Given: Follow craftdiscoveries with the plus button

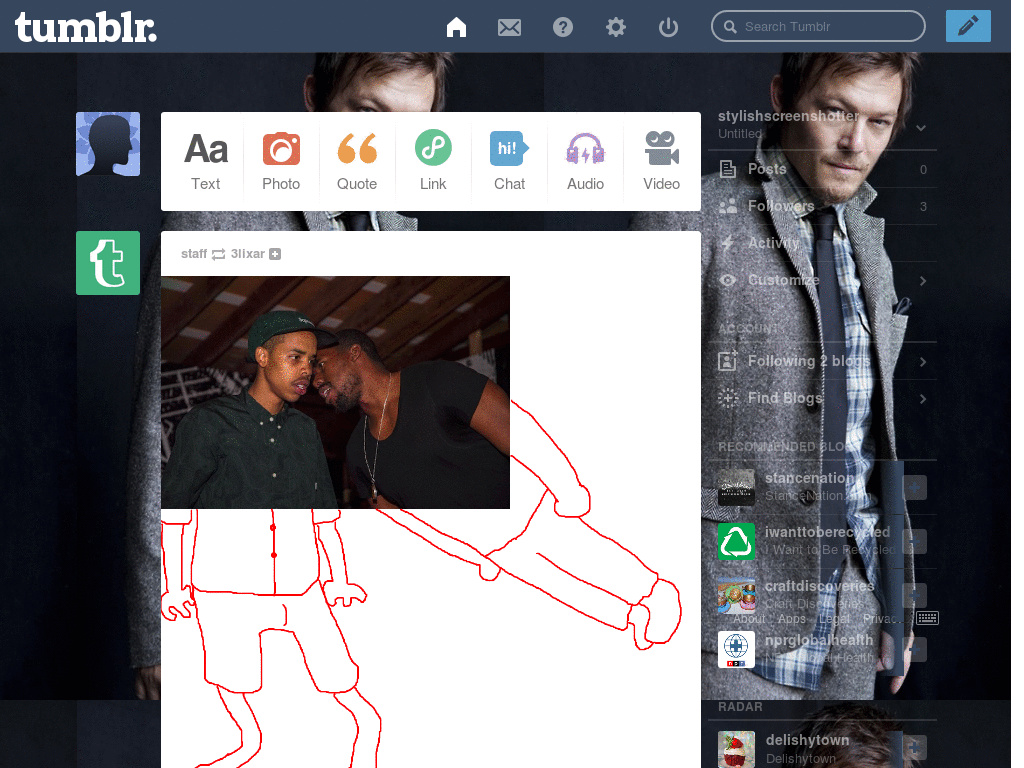Looking at the screenshot, I should point(914,595).
